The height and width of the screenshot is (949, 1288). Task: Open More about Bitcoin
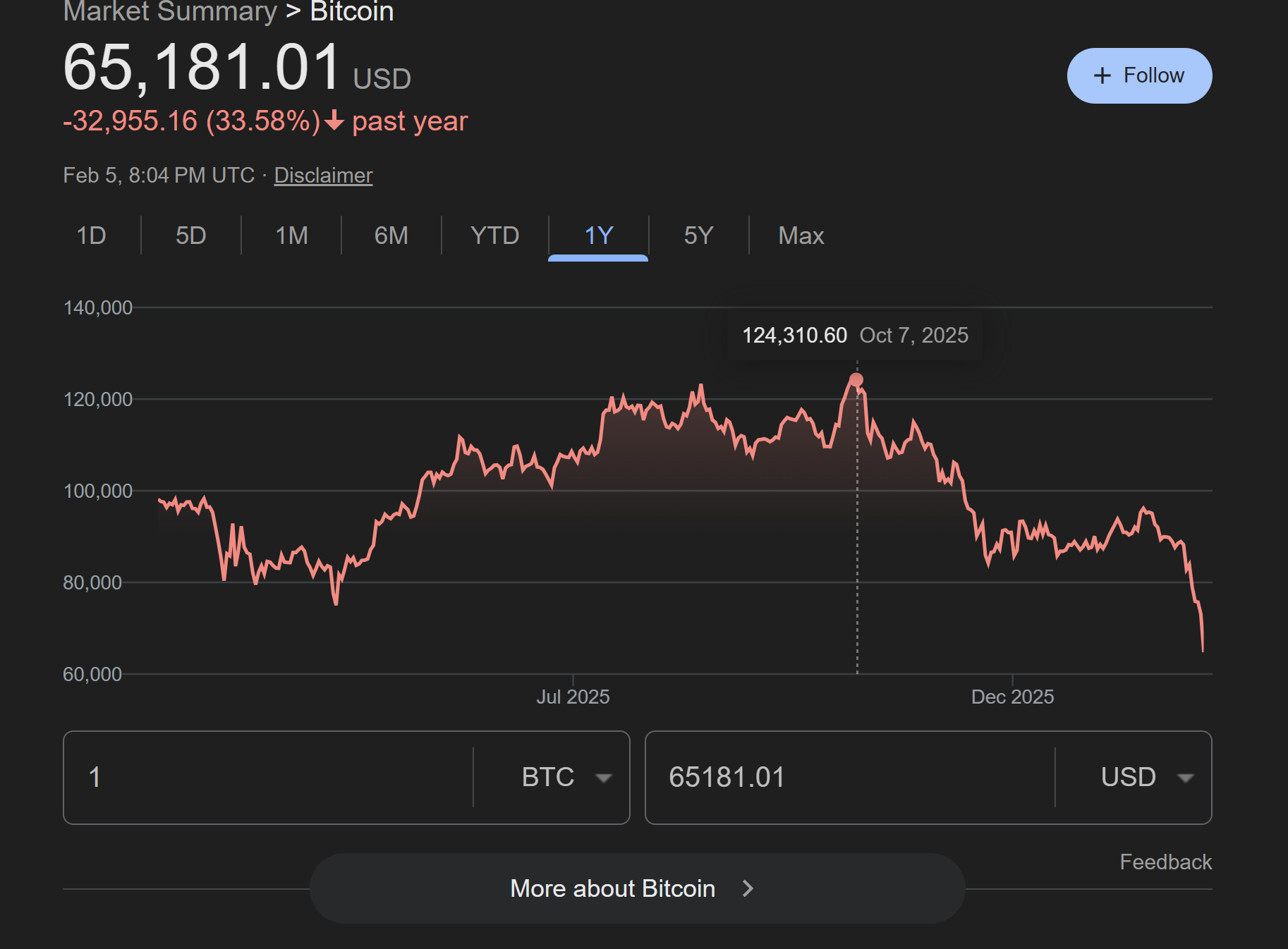(x=613, y=888)
